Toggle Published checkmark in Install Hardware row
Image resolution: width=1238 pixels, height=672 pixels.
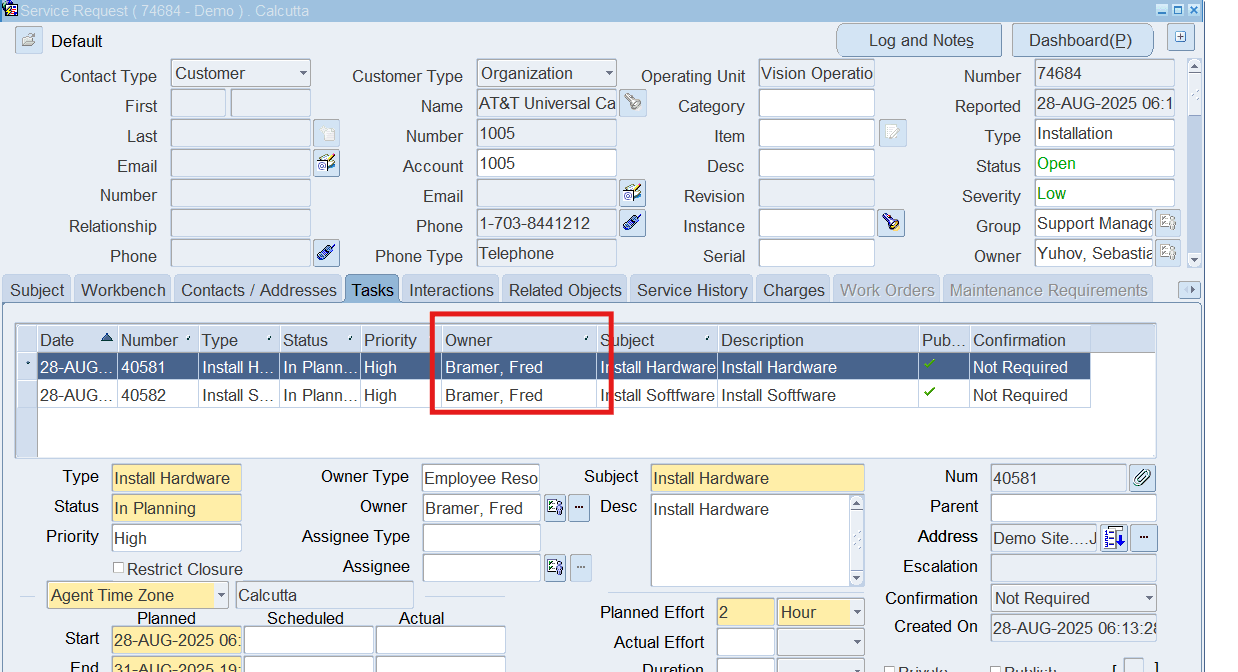931,365
